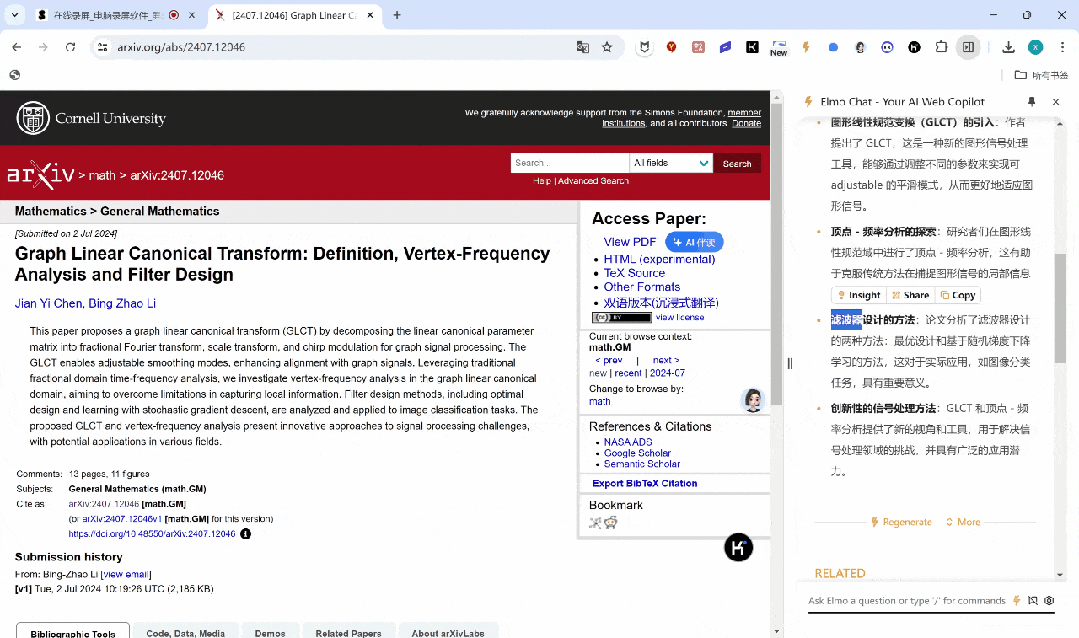1079x638 pixels.
Task: Bookmark this page with the star icon
Action: click(607, 47)
